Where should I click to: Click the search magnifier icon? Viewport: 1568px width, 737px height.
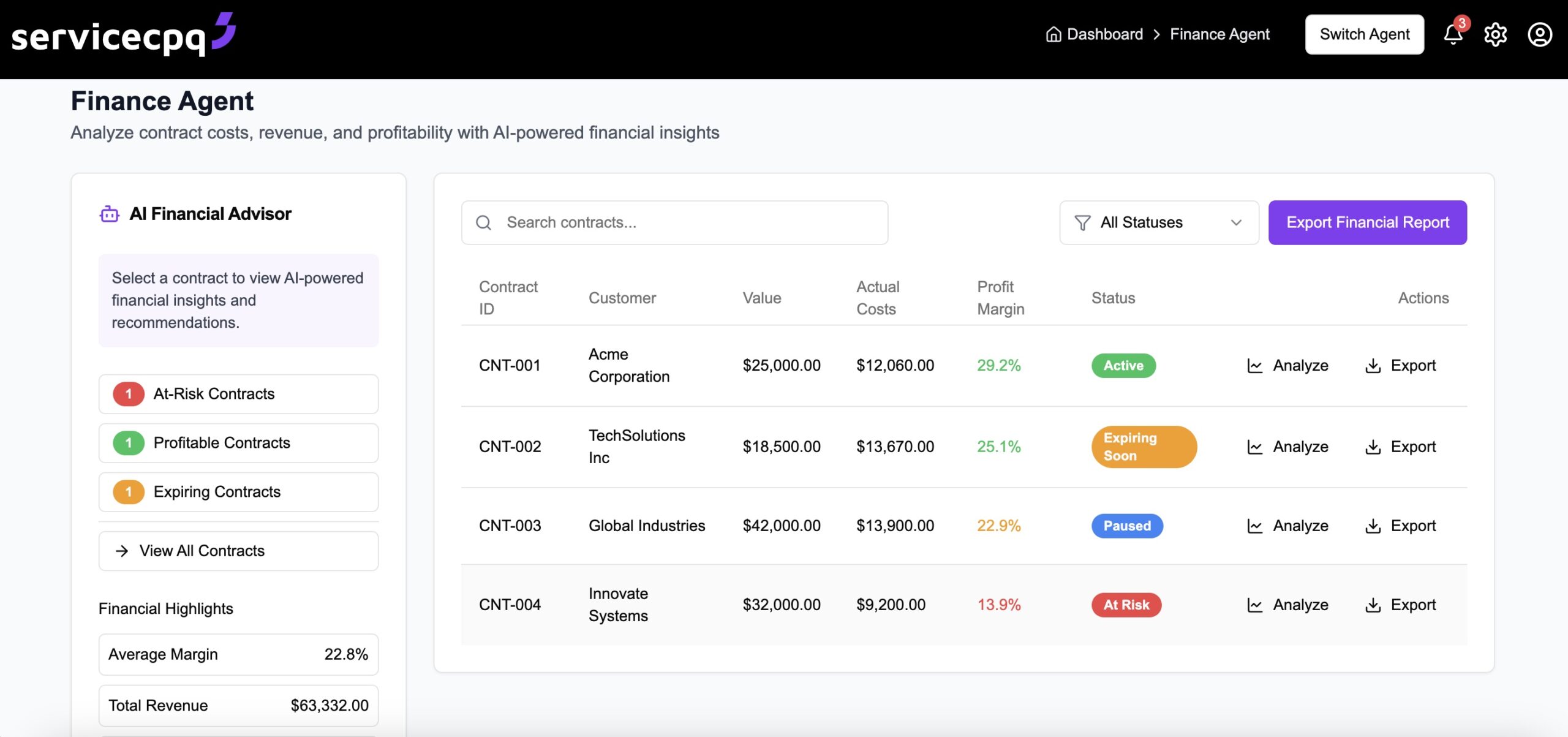click(483, 222)
